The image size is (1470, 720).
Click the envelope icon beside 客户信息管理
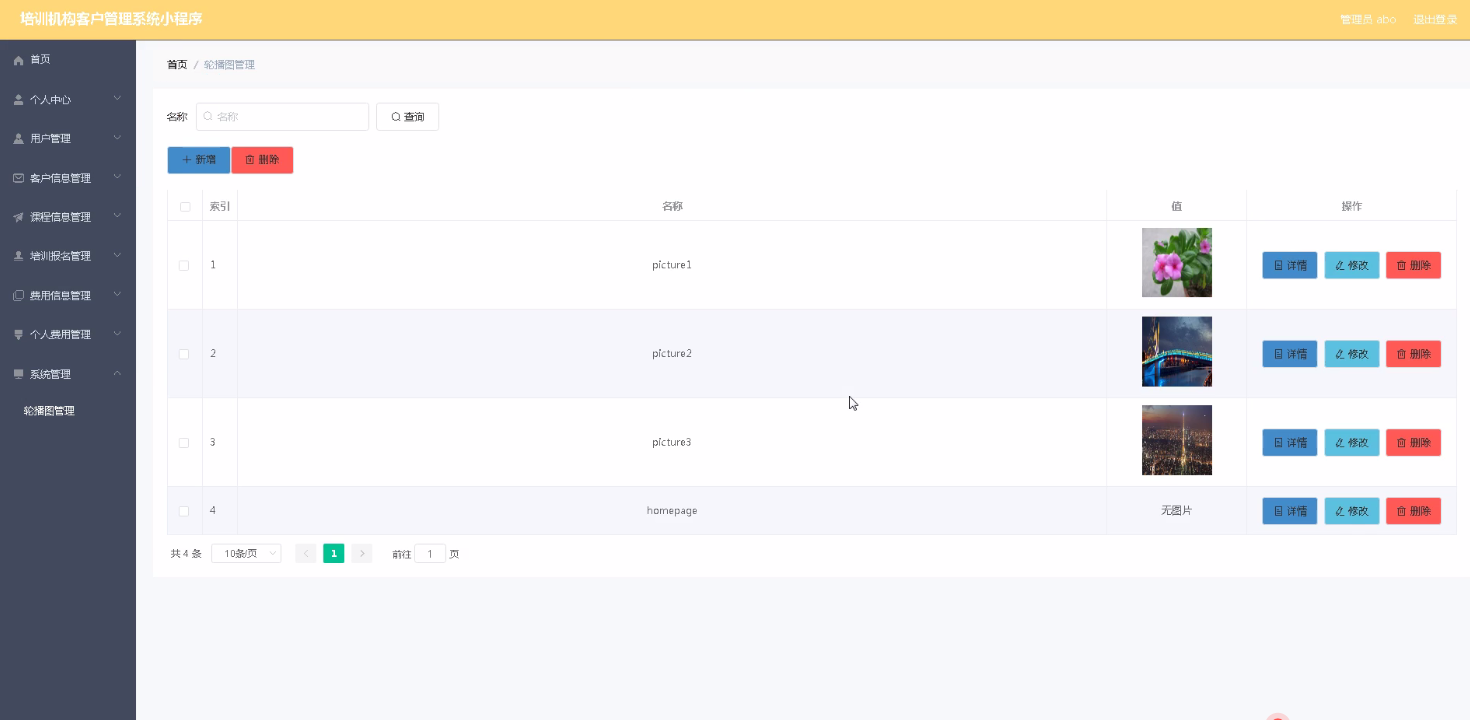click(18, 177)
